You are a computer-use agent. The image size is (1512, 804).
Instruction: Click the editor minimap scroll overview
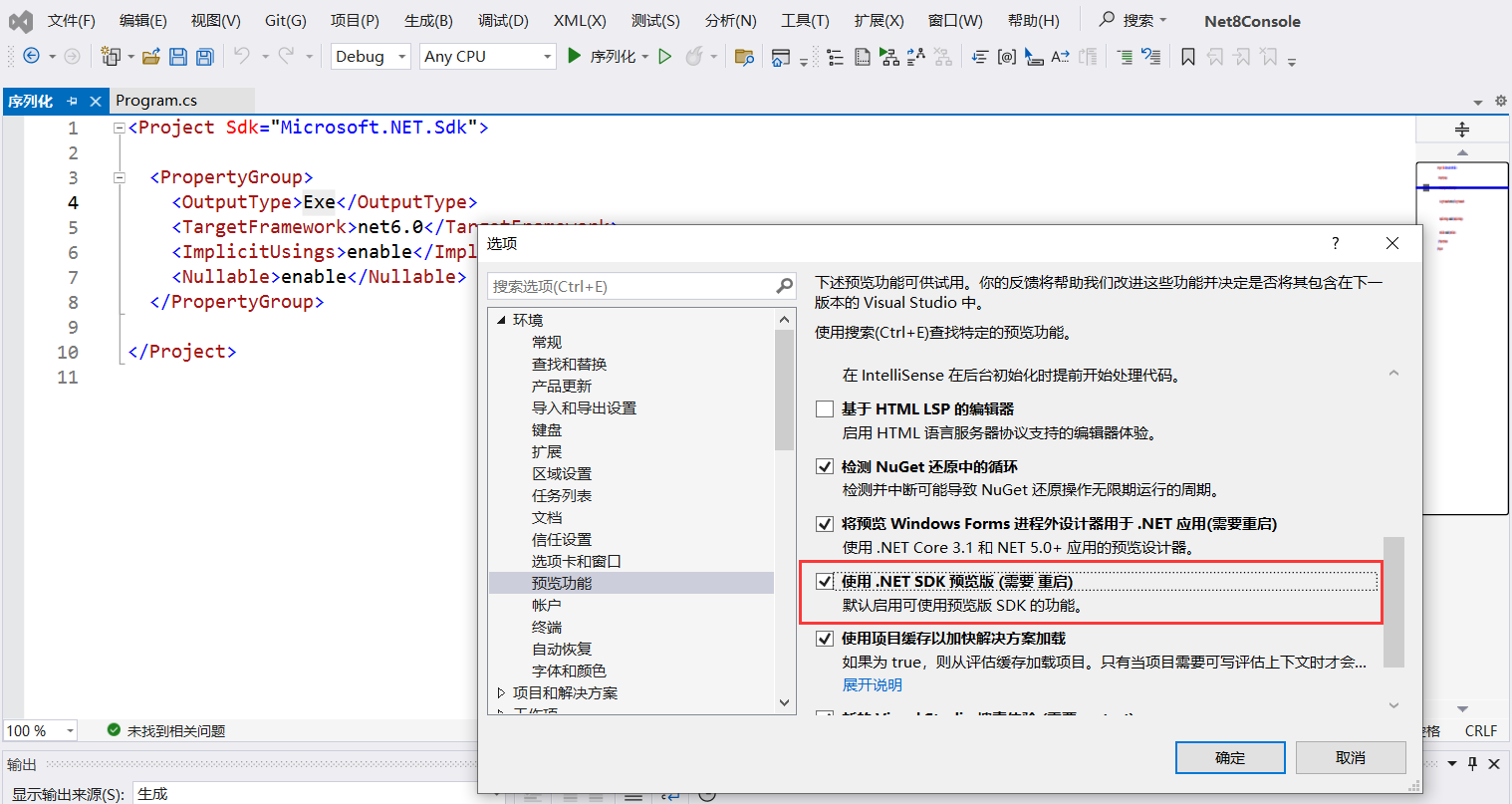[1462, 338]
